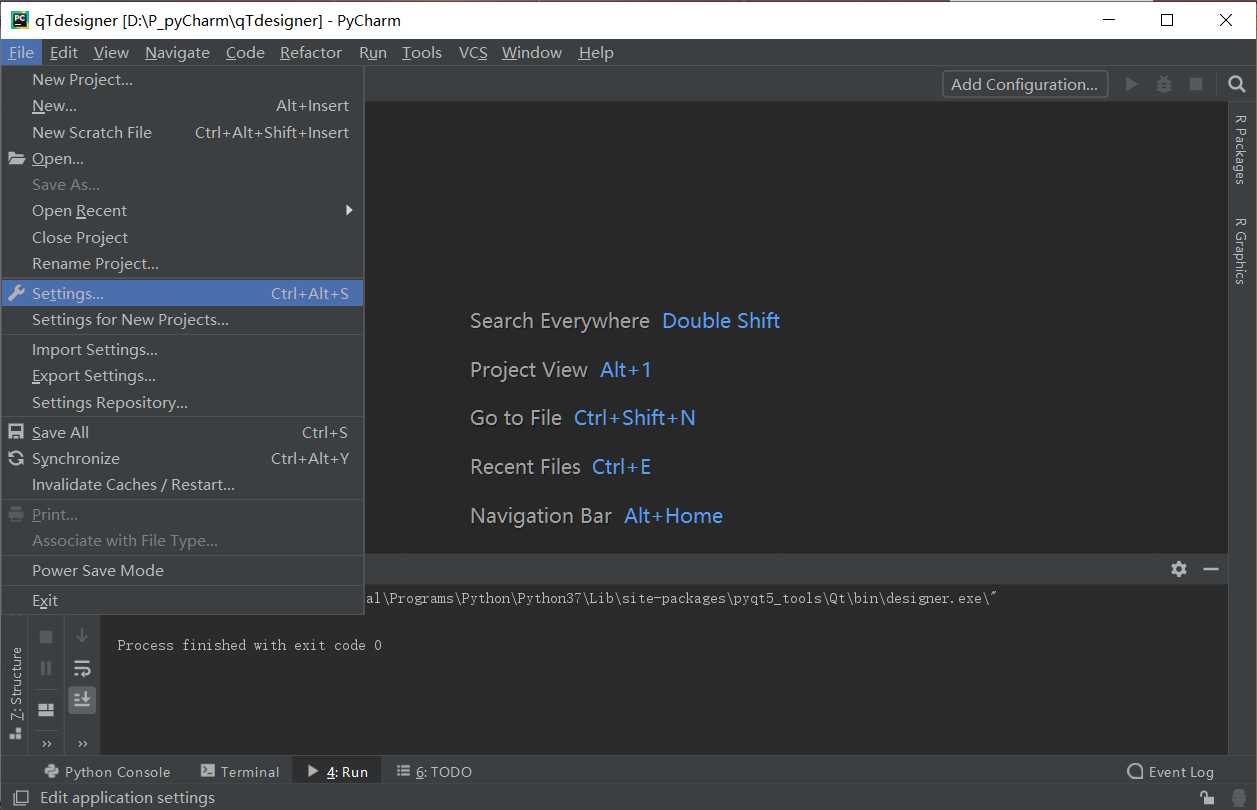Select the 4: Run tab
The image size is (1257, 810).
pos(337,771)
